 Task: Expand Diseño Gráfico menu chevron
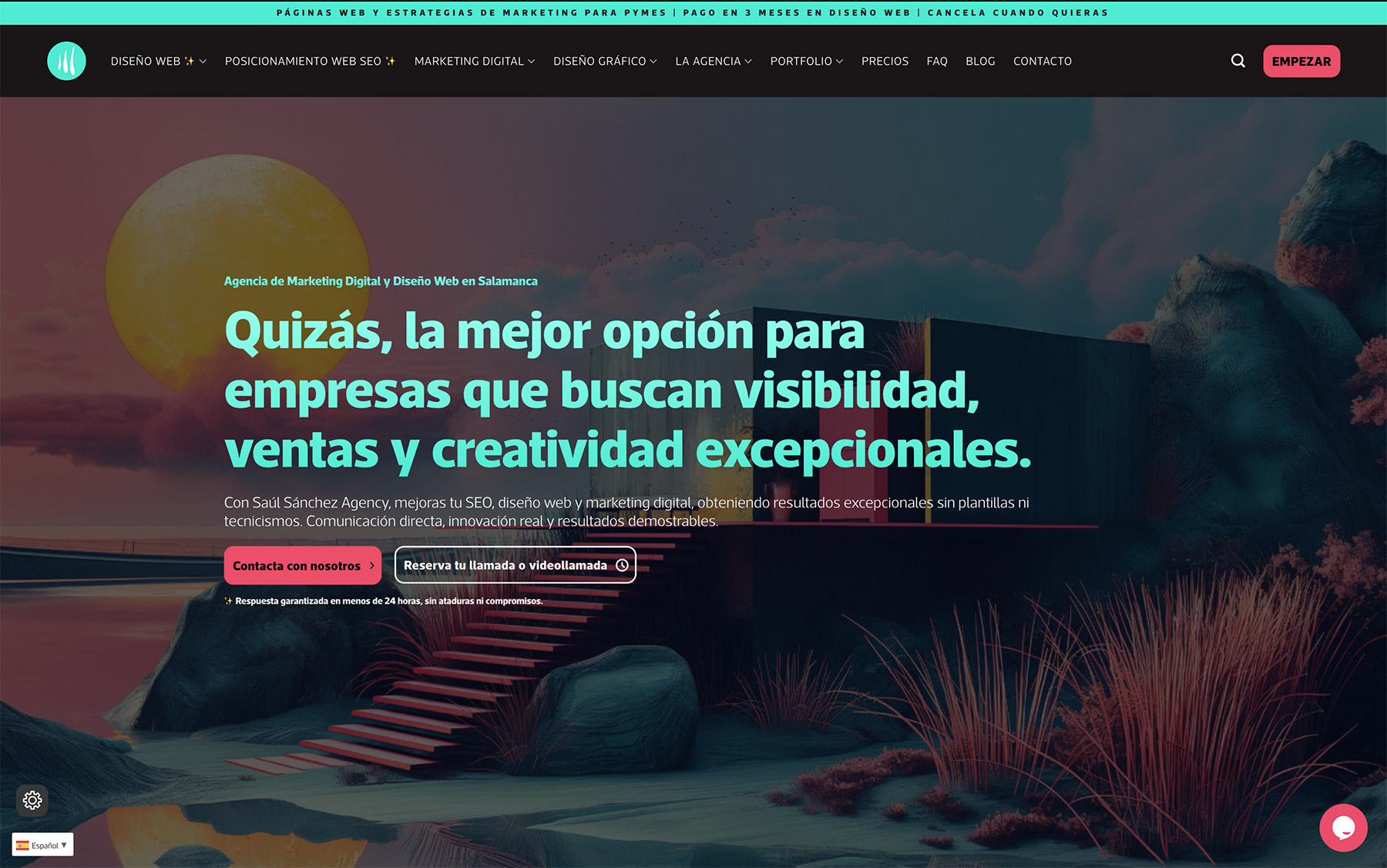(653, 62)
